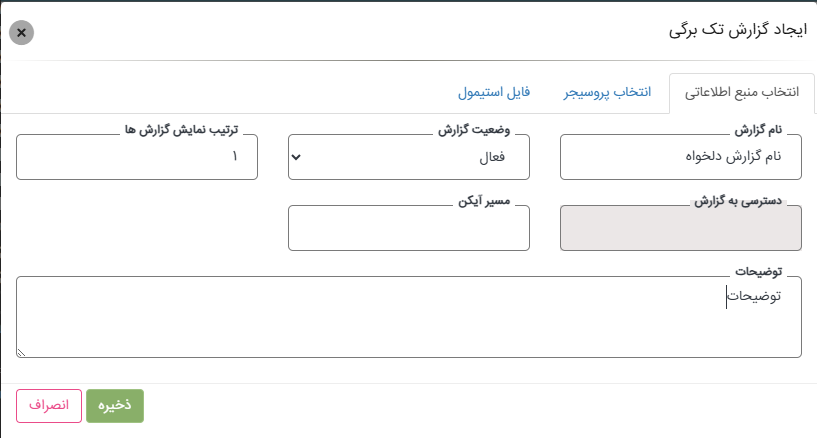Click the توضیحات label above the textarea
Image resolution: width=817 pixels, height=438 pixels.
click(759, 271)
